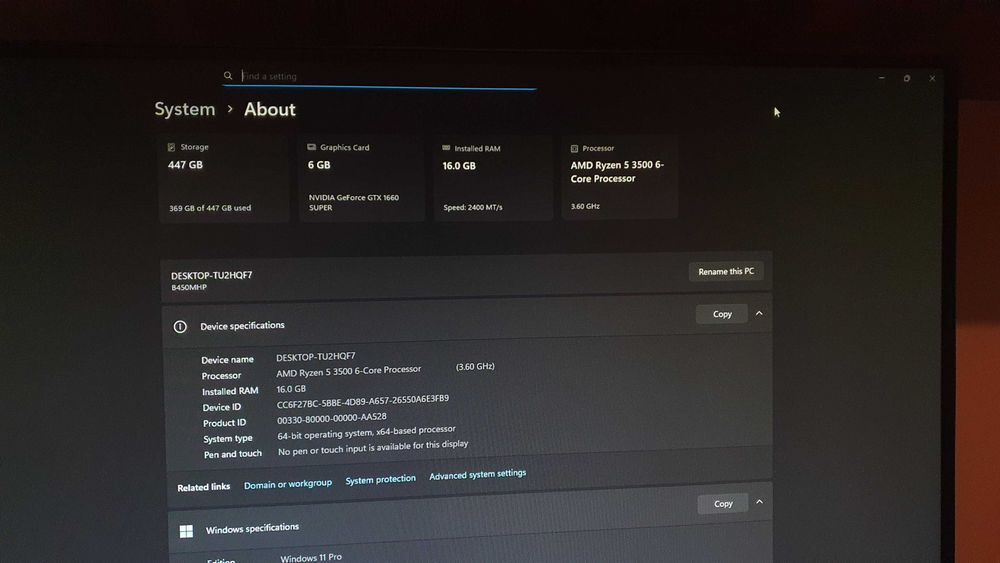Screen dimensions: 1000x563
Task: Click the Installed RAM card icon
Action: (x=446, y=148)
